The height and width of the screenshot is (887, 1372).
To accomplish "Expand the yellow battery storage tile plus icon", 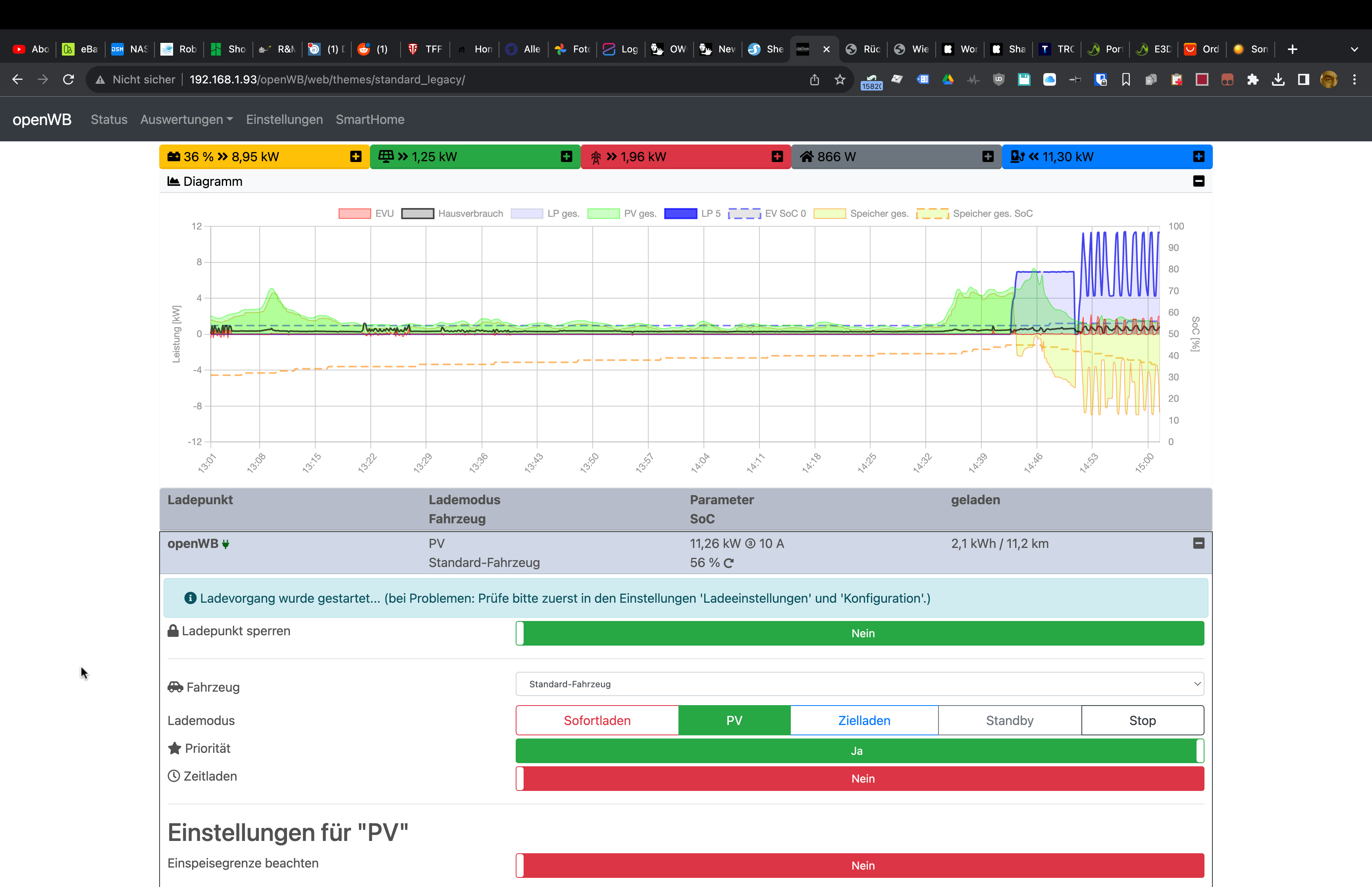I will (x=356, y=157).
